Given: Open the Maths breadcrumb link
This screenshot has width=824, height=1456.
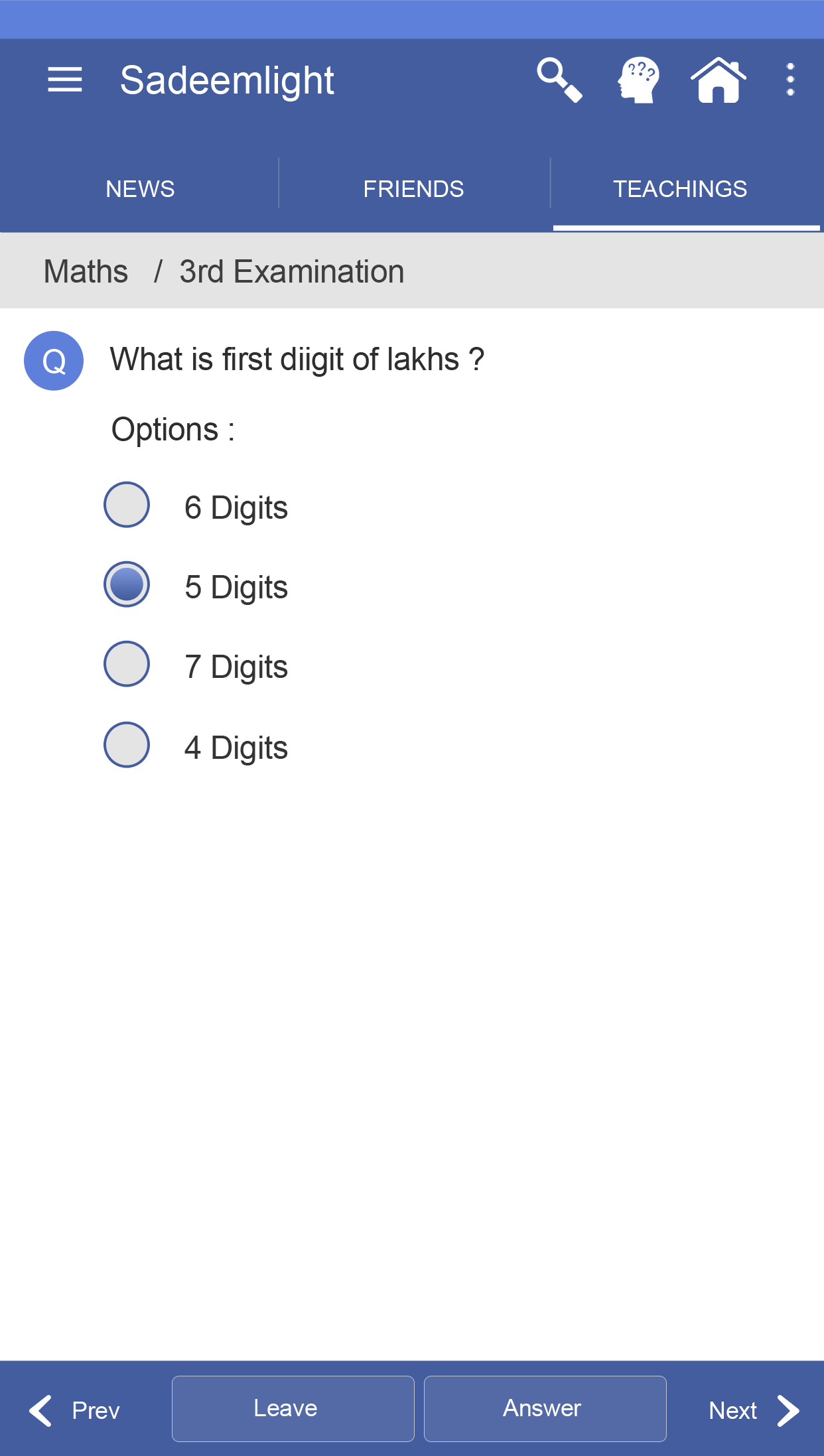Looking at the screenshot, I should tap(86, 271).
